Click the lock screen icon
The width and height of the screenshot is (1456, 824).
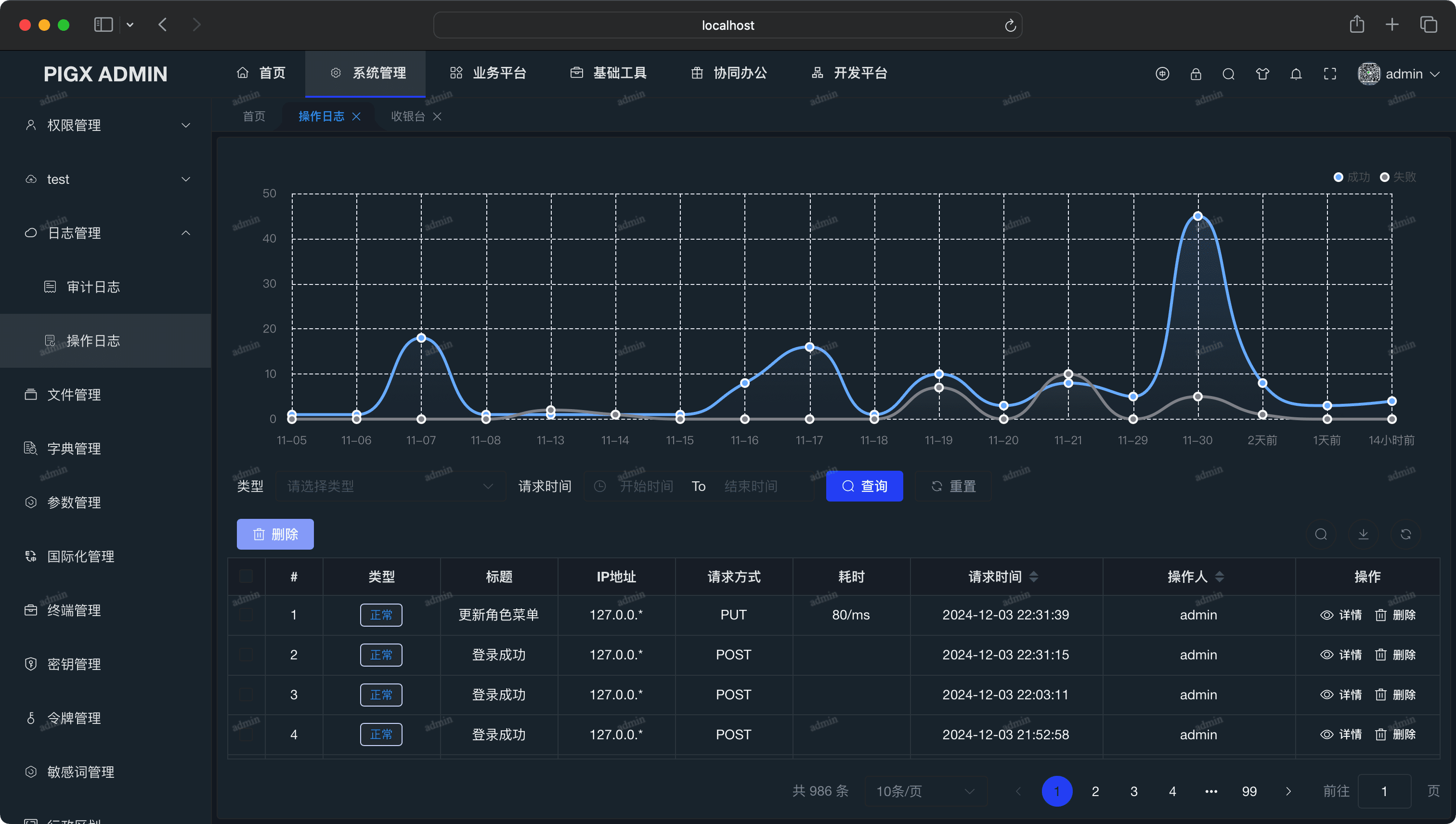(x=1196, y=74)
